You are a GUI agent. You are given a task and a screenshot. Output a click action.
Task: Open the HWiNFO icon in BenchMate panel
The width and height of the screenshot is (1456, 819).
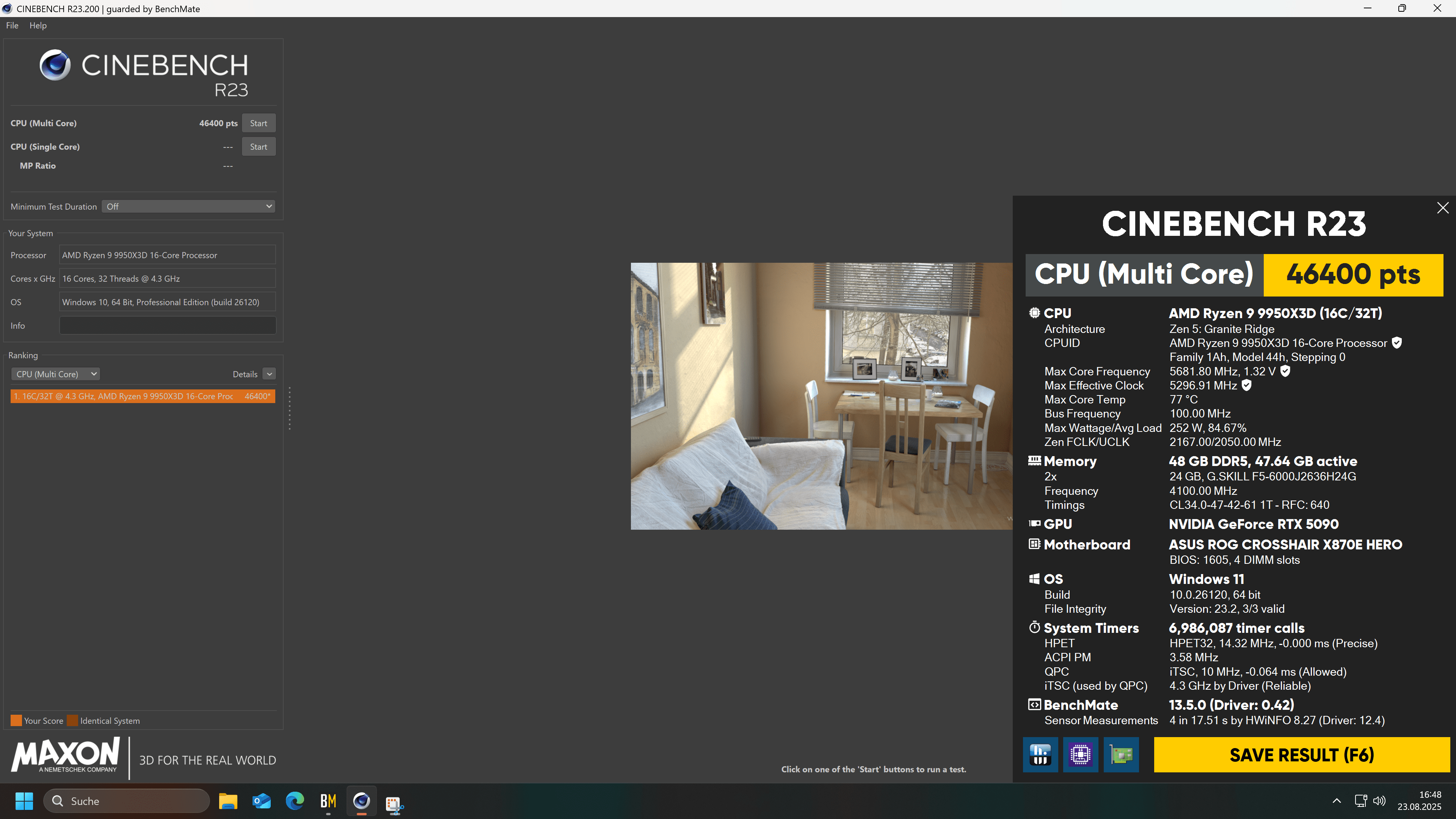pos(1040,754)
